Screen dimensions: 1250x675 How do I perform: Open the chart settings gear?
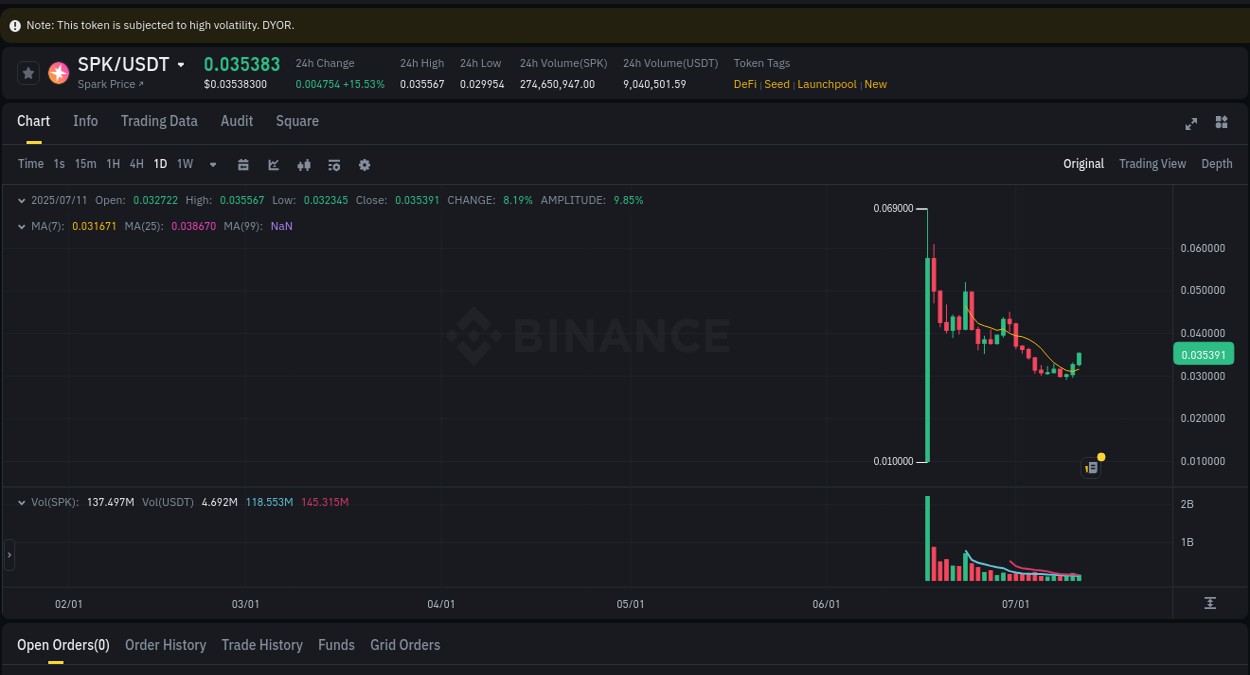(x=364, y=164)
